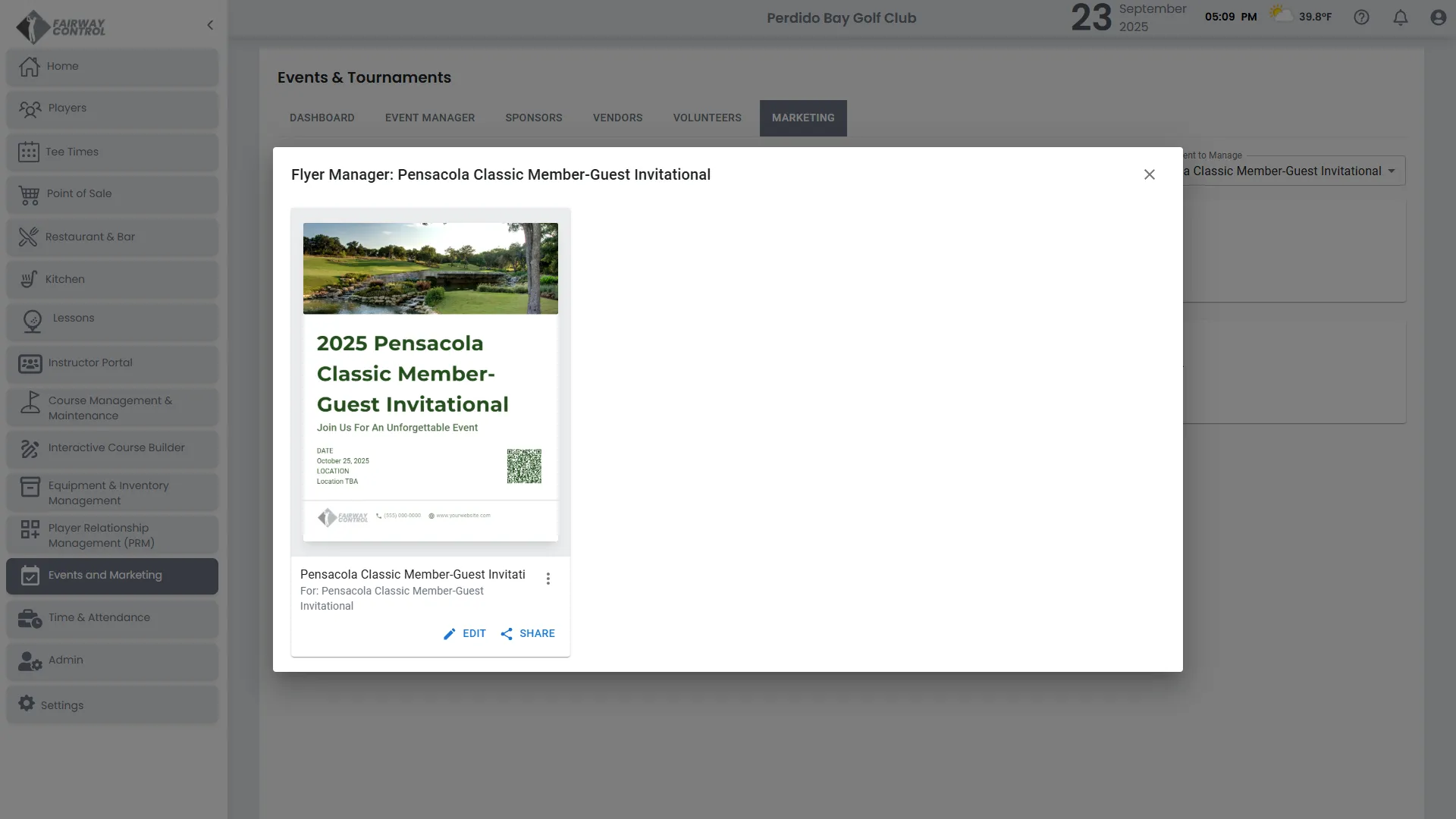Open Restaurant & Bar utensils icon
This screenshot has width=1456, height=819.
[x=28, y=237]
